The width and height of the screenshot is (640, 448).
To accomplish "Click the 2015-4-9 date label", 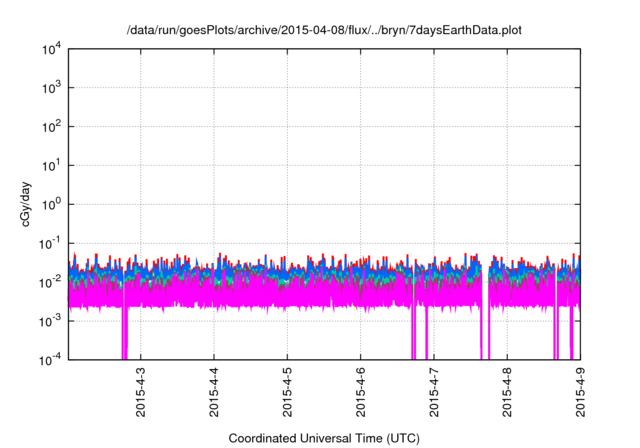I will pos(580,392).
